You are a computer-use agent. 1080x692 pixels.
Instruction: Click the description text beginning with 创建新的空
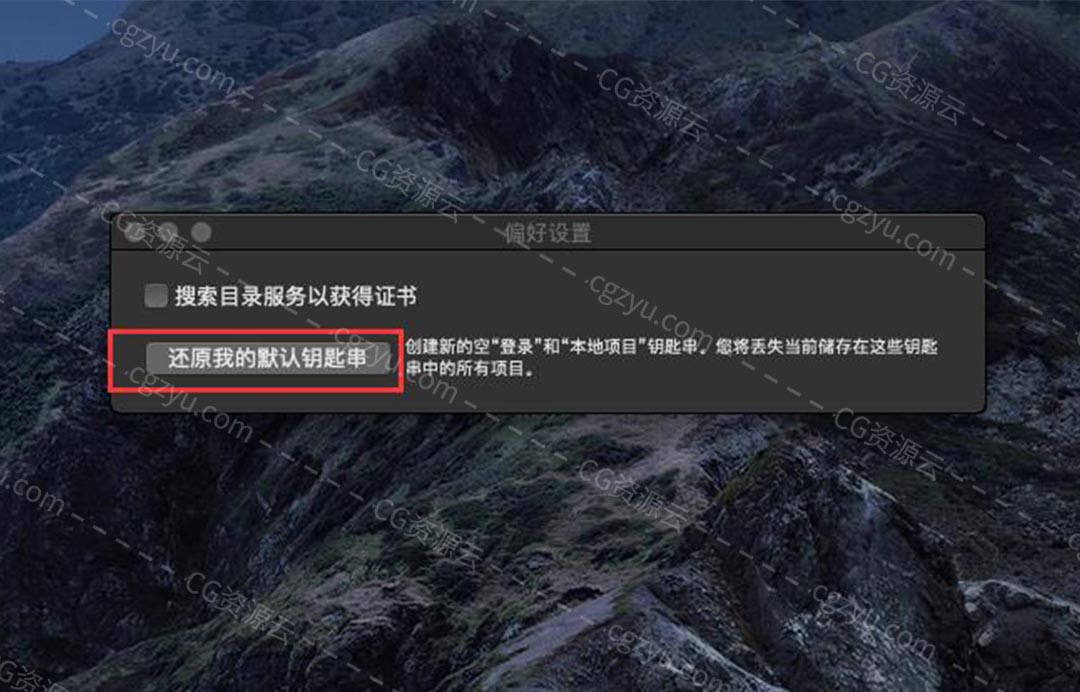672,357
